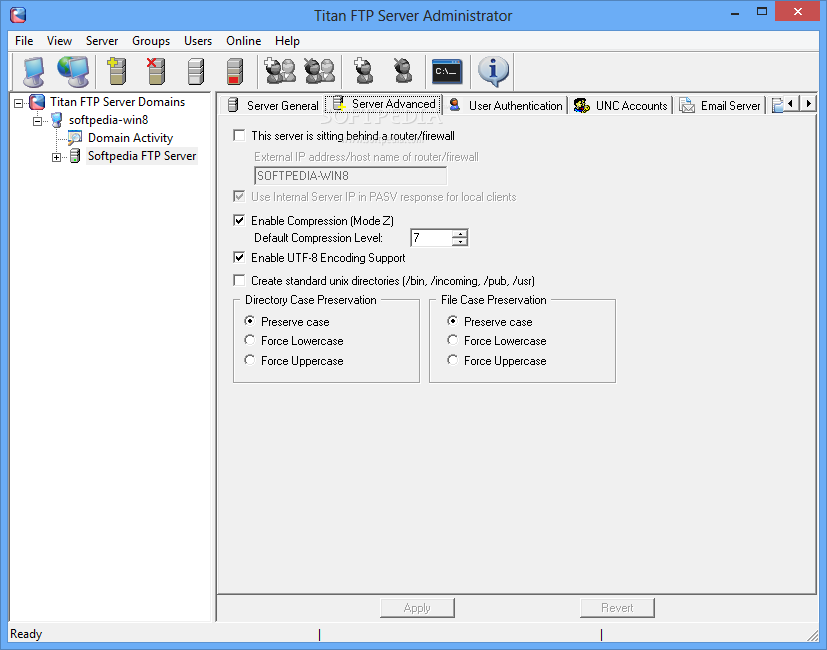Switch to the Server General tab
Image resolution: width=827 pixels, height=650 pixels.
pos(273,106)
